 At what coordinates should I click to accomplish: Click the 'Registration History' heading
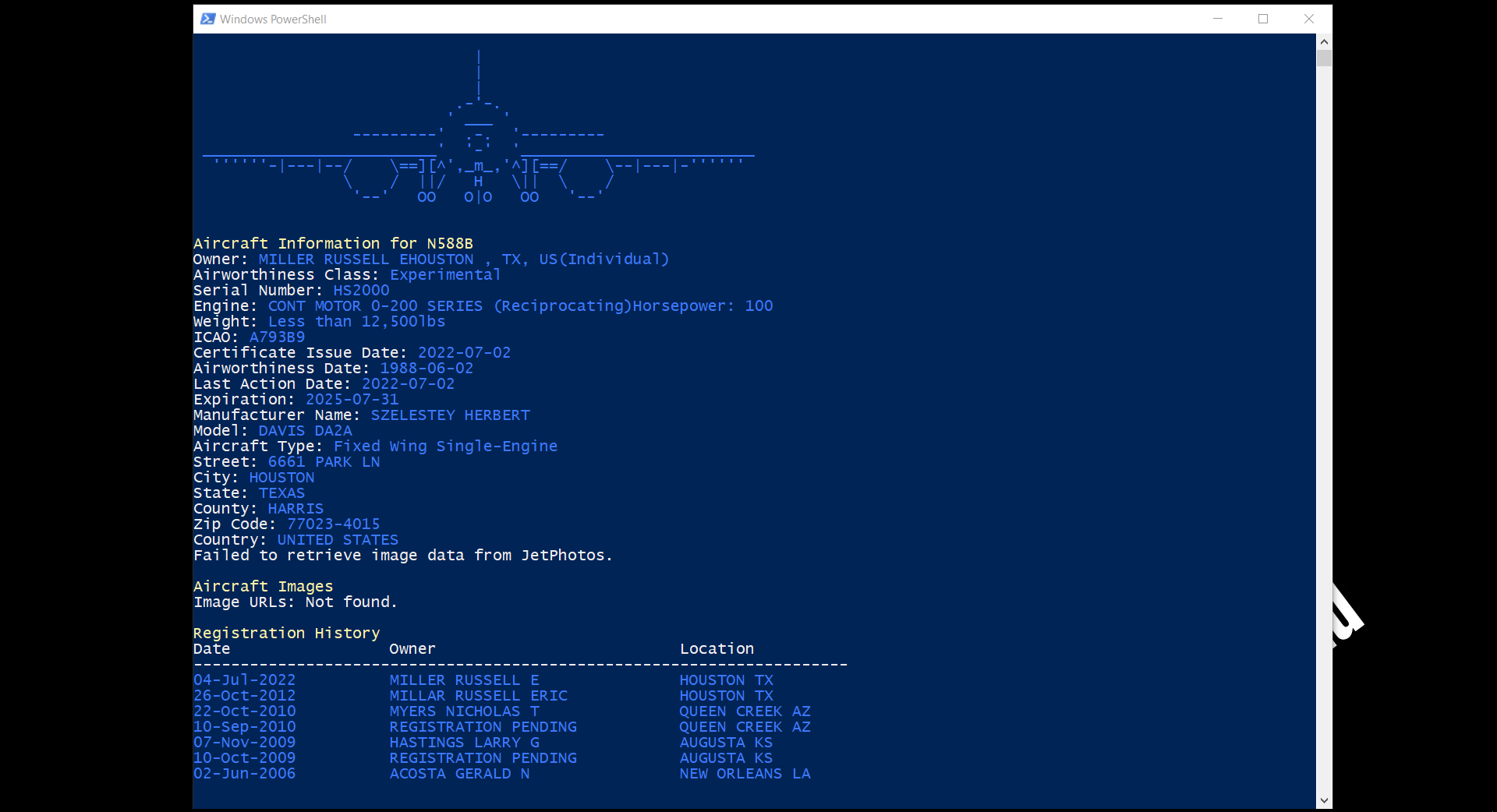[x=286, y=634]
